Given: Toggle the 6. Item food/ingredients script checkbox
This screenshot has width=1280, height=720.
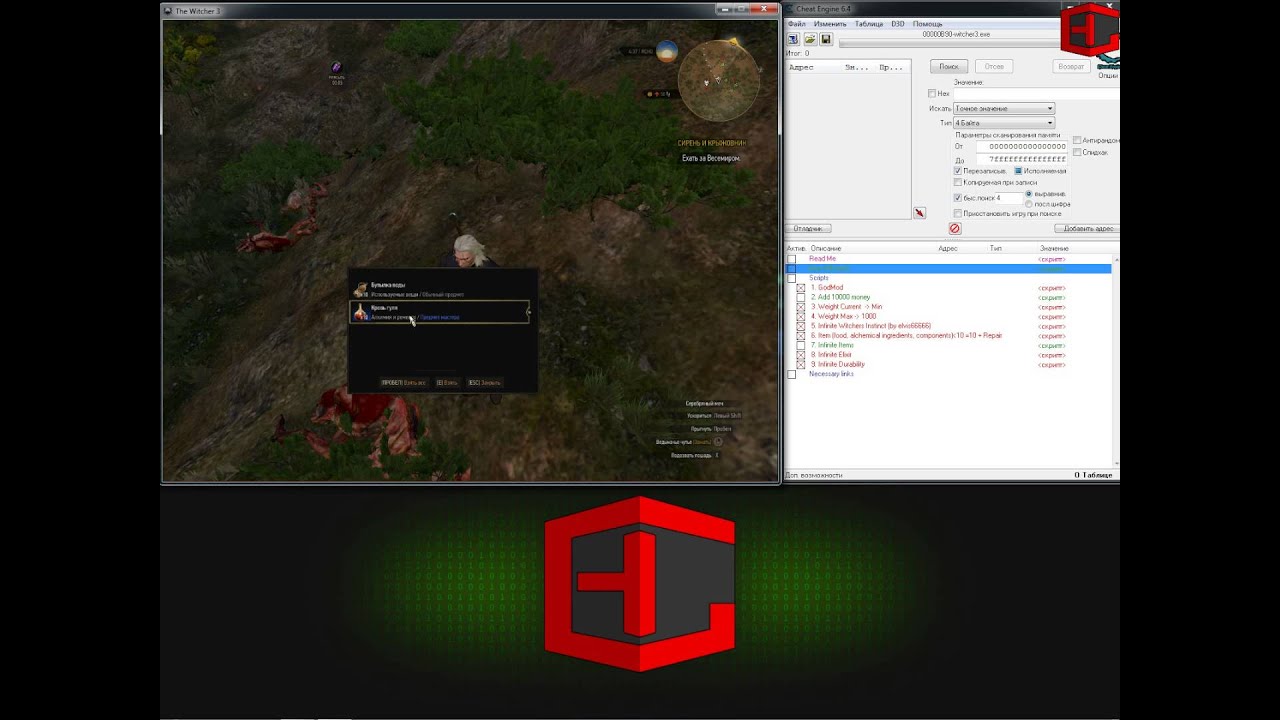Looking at the screenshot, I should [x=800, y=336].
